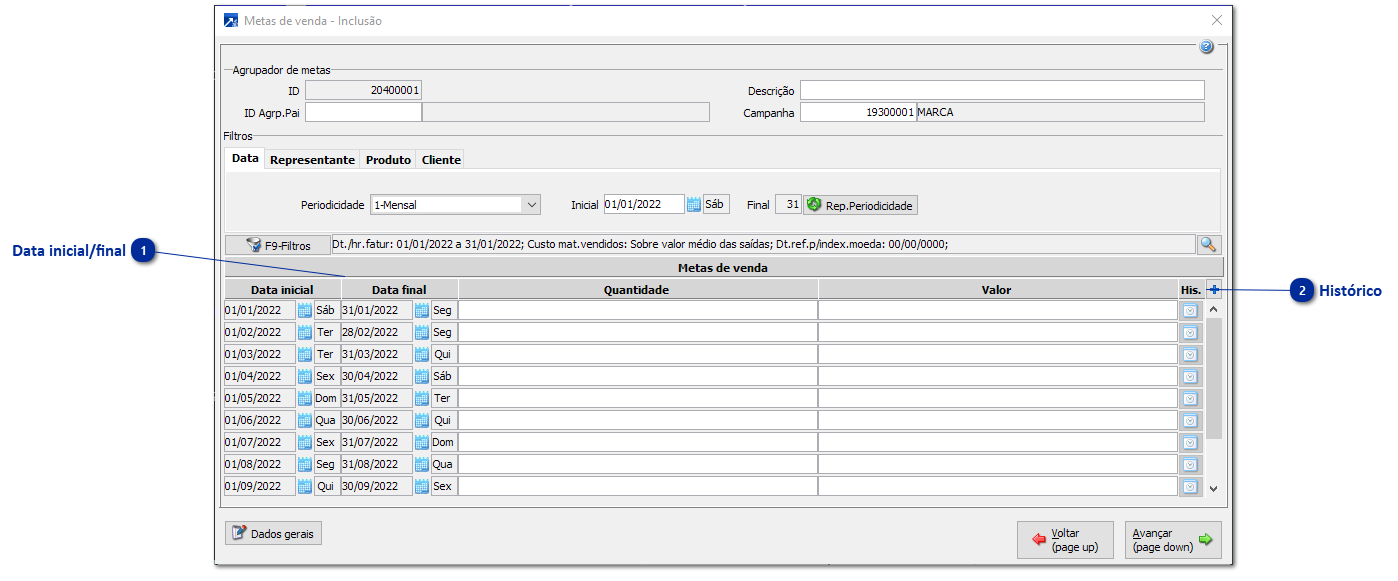Click Valor cell for 01/06/2022 row
The width and height of the screenshot is (1398, 581).
[998, 420]
